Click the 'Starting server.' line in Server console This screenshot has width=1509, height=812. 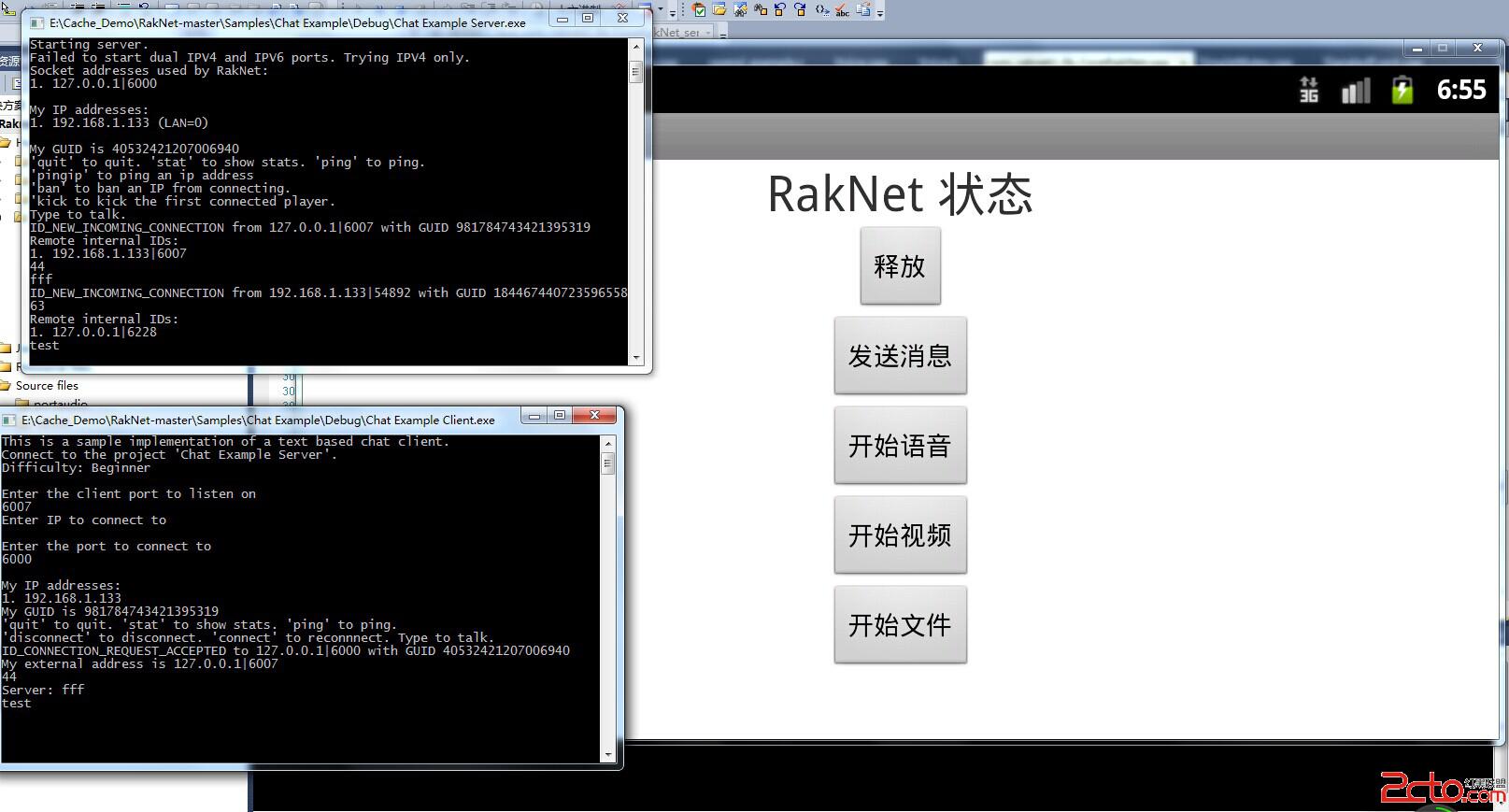point(90,44)
